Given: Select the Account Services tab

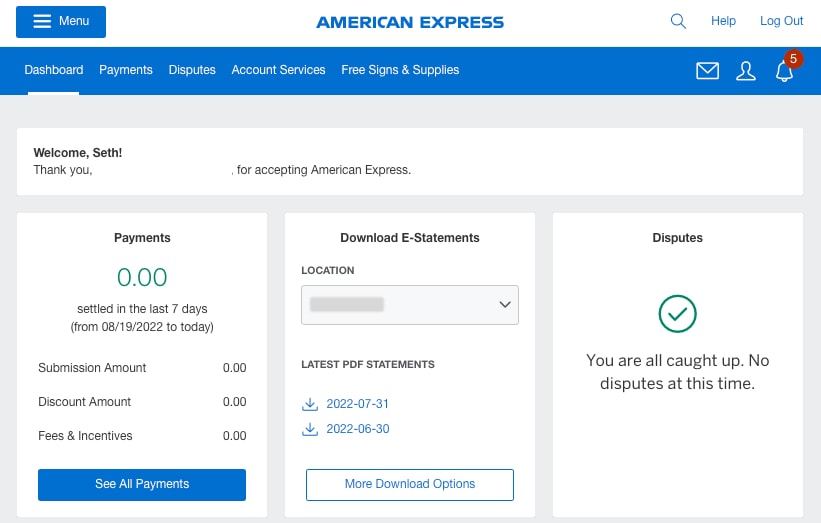Looking at the screenshot, I should [x=278, y=70].
